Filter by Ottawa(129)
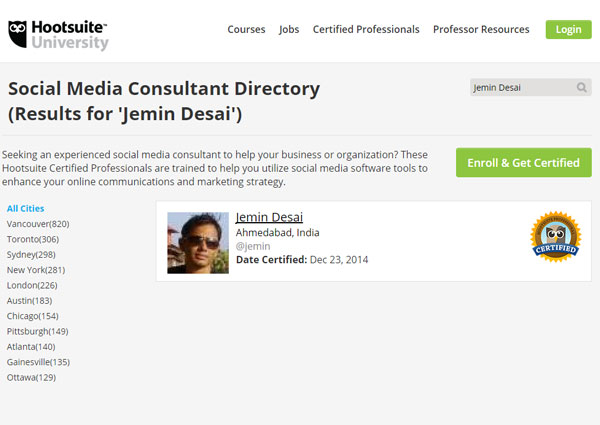Viewport: 600px width, 425px height. pyautogui.click(x=31, y=377)
